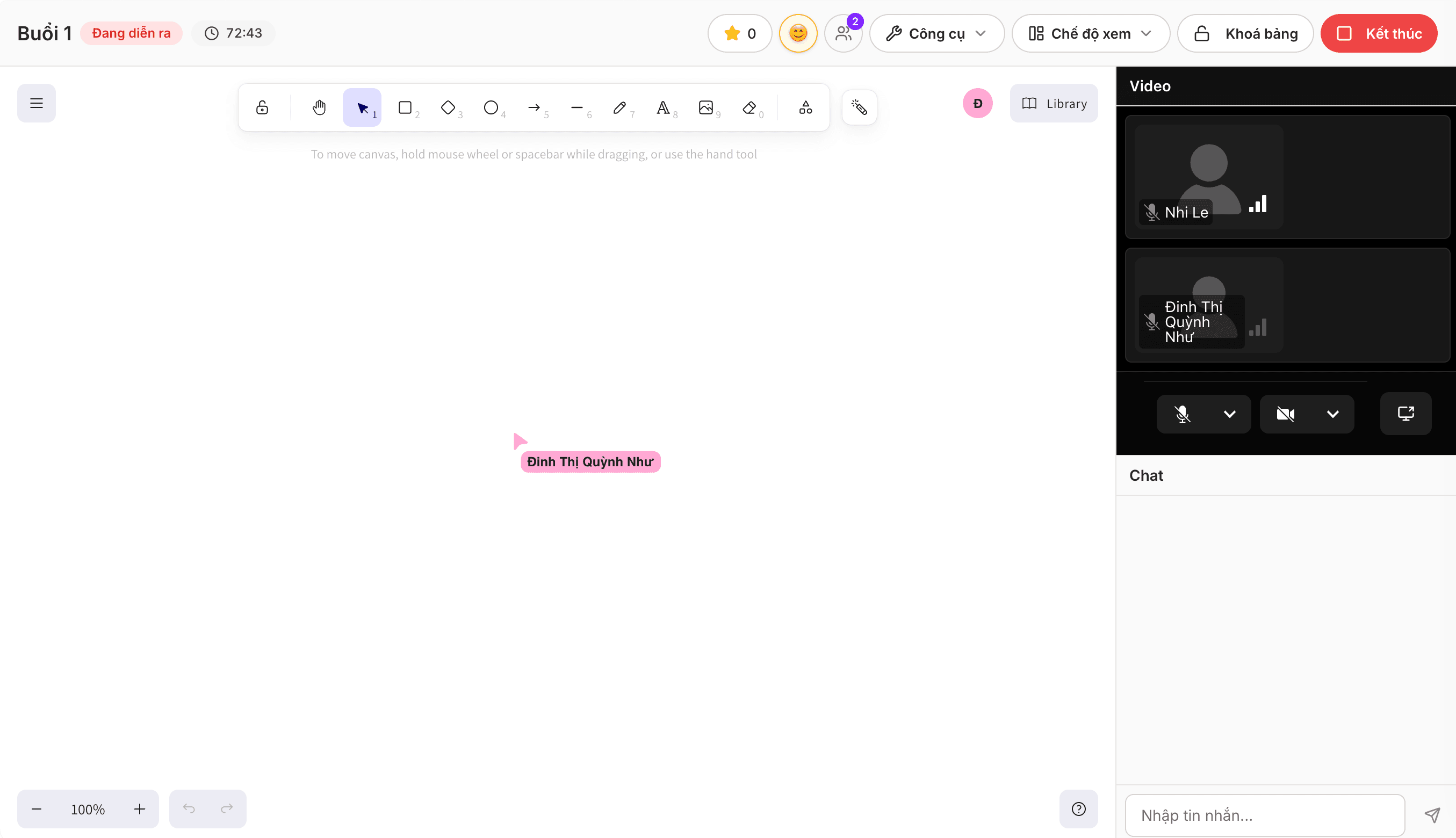
Task: Expand the Công cụ dropdown
Action: tap(937, 33)
